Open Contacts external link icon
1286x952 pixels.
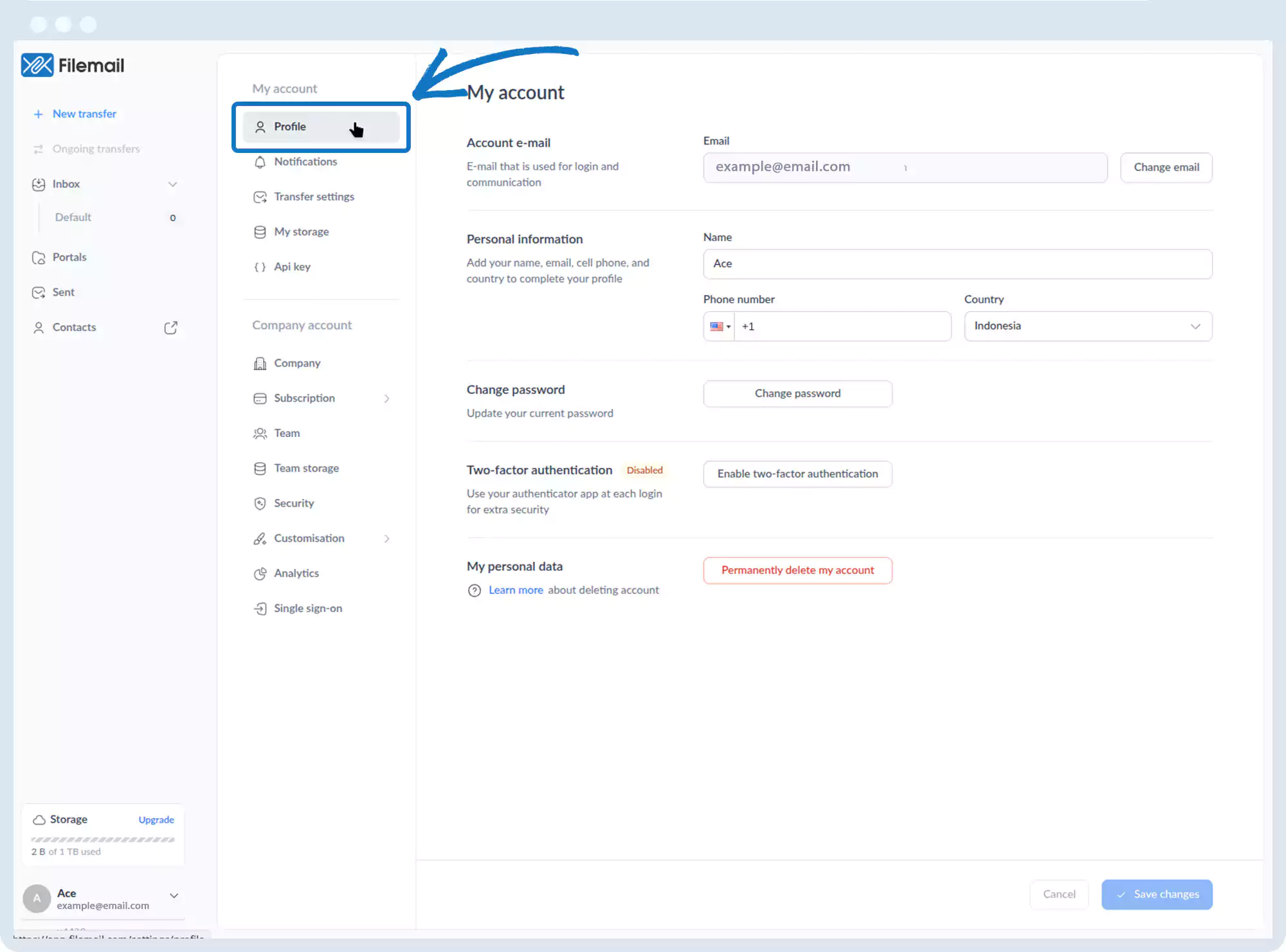tap(170, 328)
